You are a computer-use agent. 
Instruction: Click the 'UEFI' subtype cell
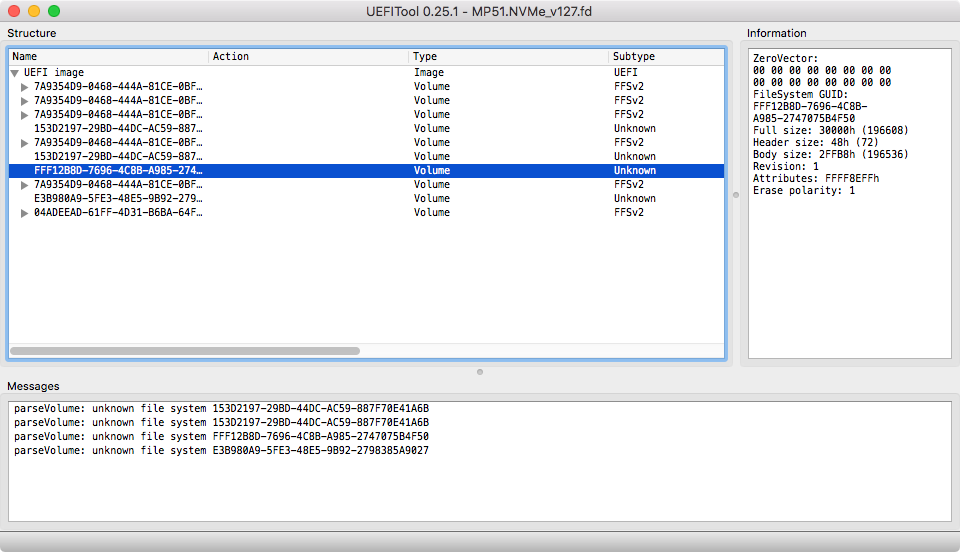pyautogui.click(x=626, y=72)
